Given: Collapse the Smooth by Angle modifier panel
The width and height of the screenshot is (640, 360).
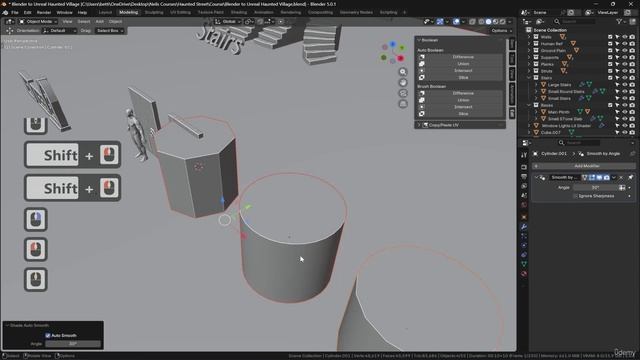Looking at the screenshot, I should click(537, 178).
